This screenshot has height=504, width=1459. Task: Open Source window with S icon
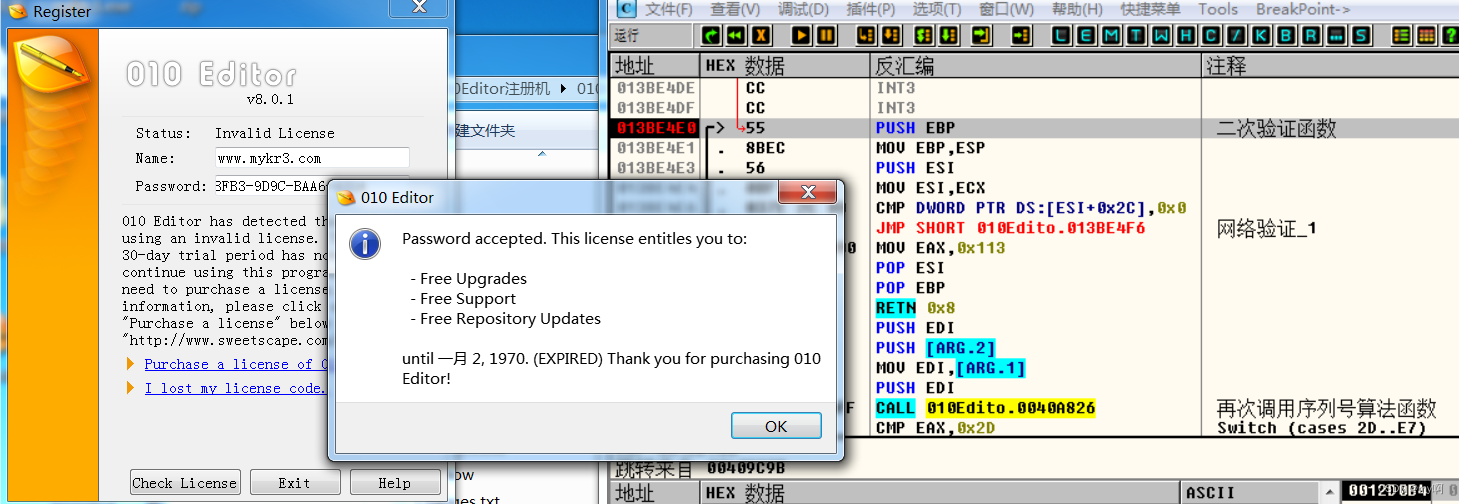(x=1362, y=36)
